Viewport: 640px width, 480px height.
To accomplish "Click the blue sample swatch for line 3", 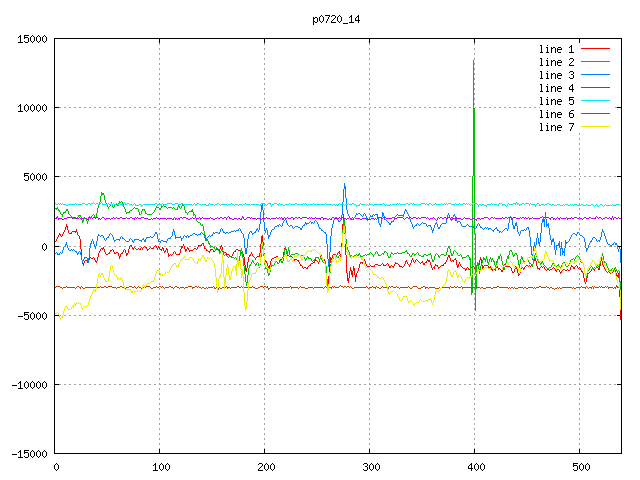I will 596,75.
